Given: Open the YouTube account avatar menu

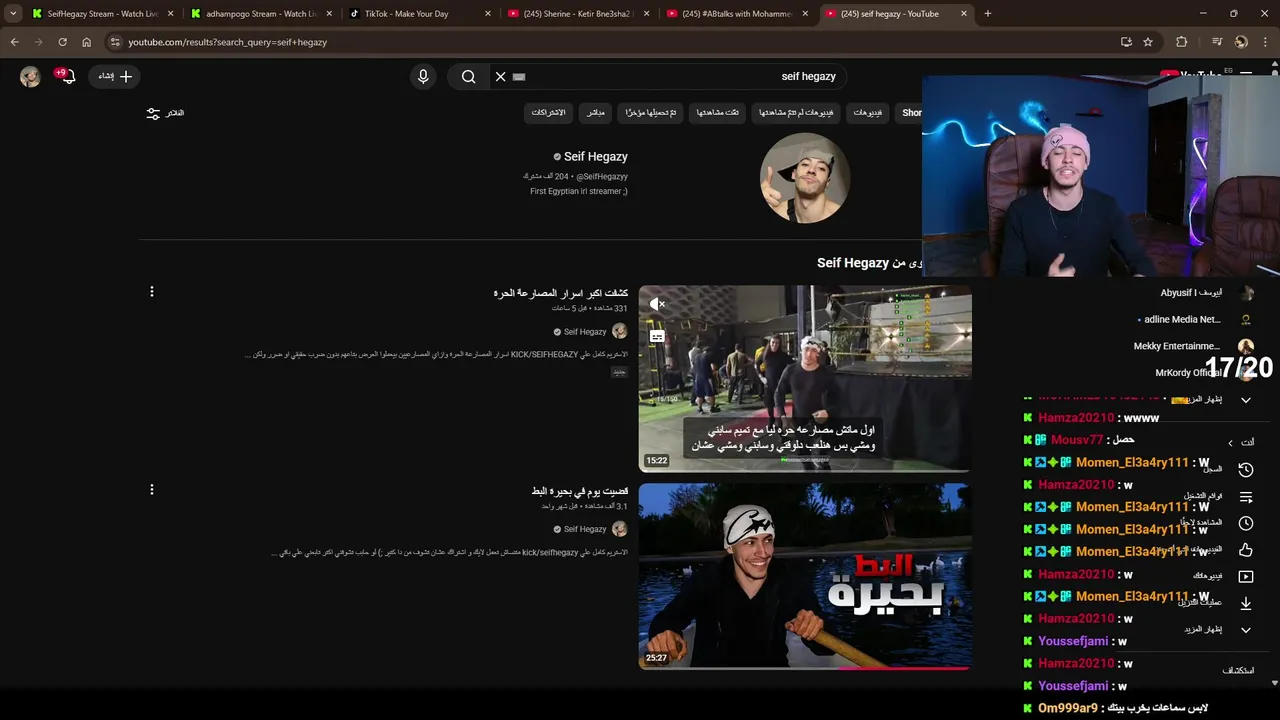Looking at the screenshot, I should tap(30, 76).
